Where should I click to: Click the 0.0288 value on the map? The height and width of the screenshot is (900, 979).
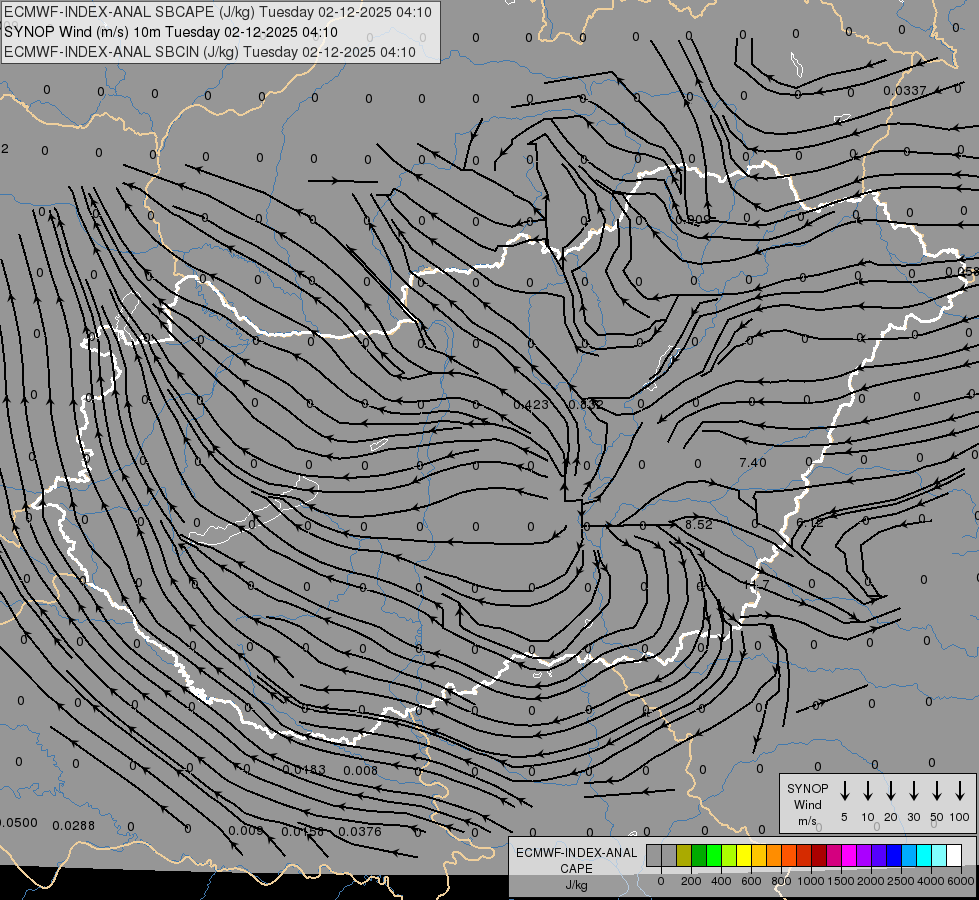[x=74, y=826]
